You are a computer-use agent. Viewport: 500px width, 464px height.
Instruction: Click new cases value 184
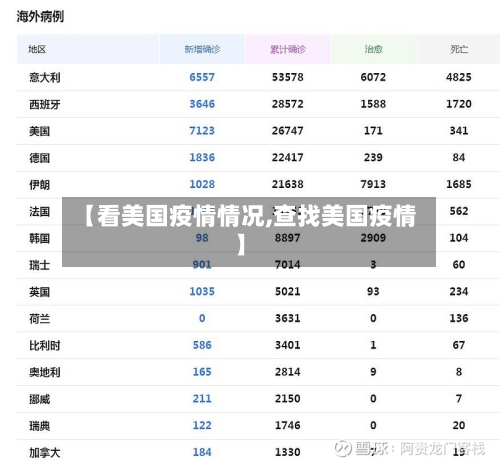point(202,452)
